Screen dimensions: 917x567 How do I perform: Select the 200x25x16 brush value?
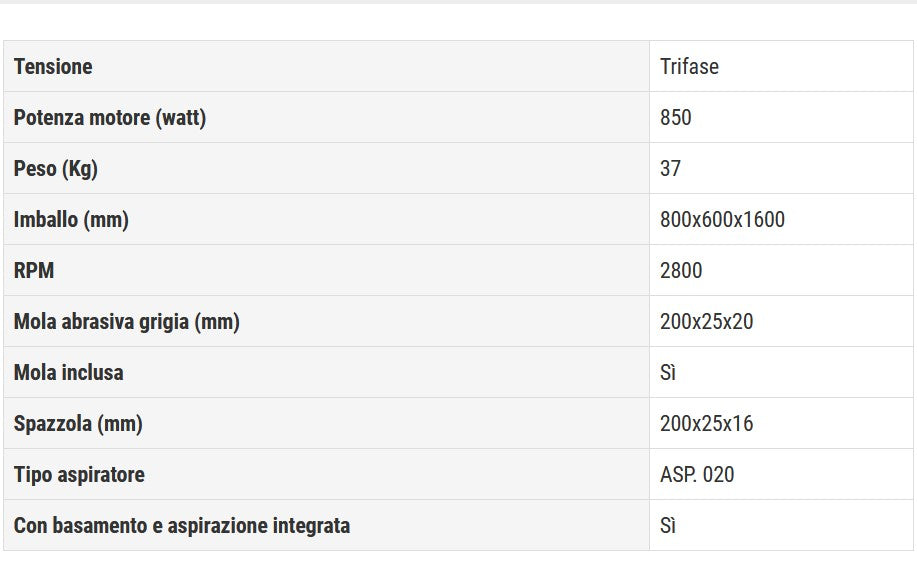coord(707,424)
